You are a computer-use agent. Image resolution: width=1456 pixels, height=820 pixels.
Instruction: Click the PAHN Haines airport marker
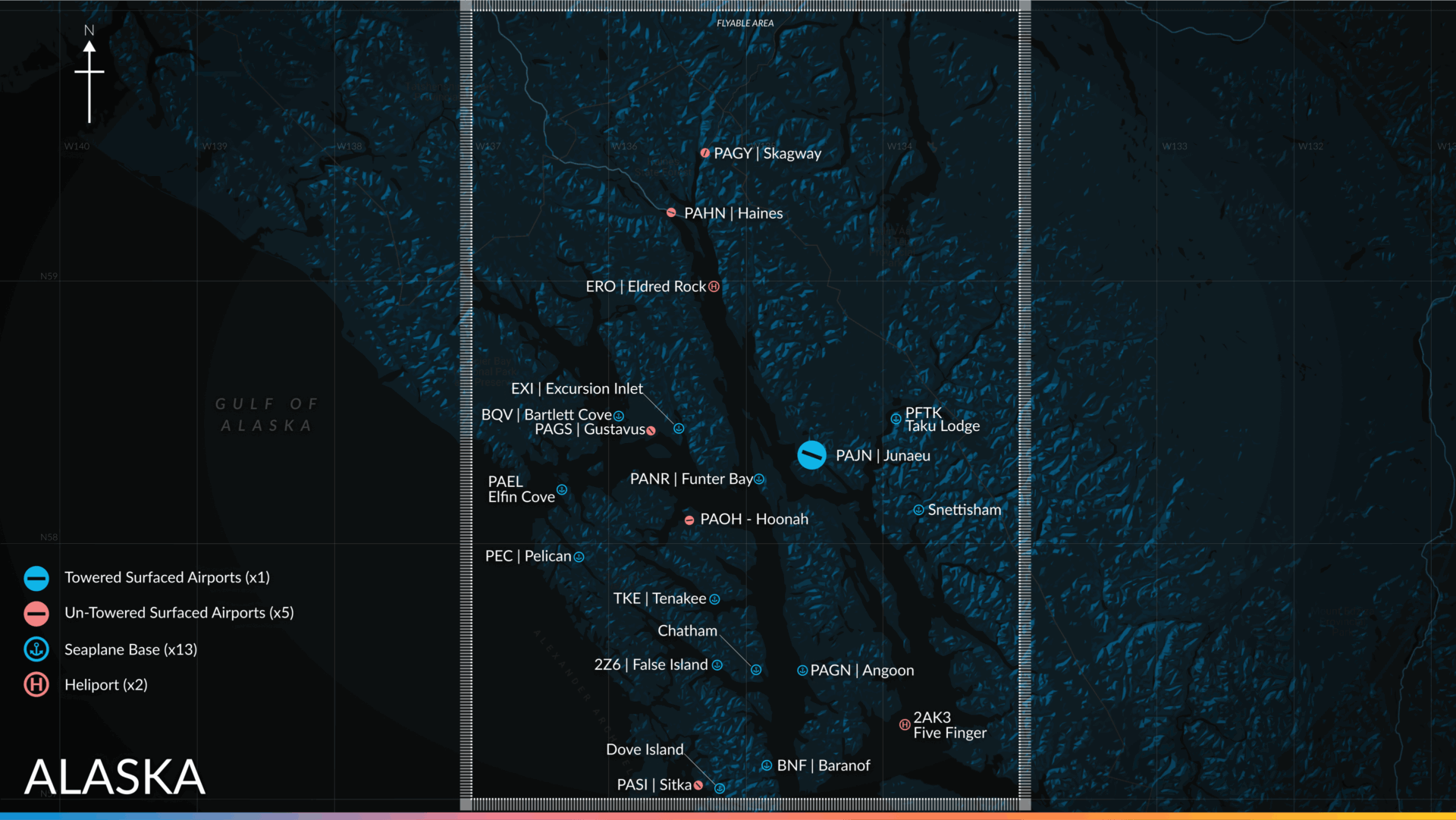(671, 212)
